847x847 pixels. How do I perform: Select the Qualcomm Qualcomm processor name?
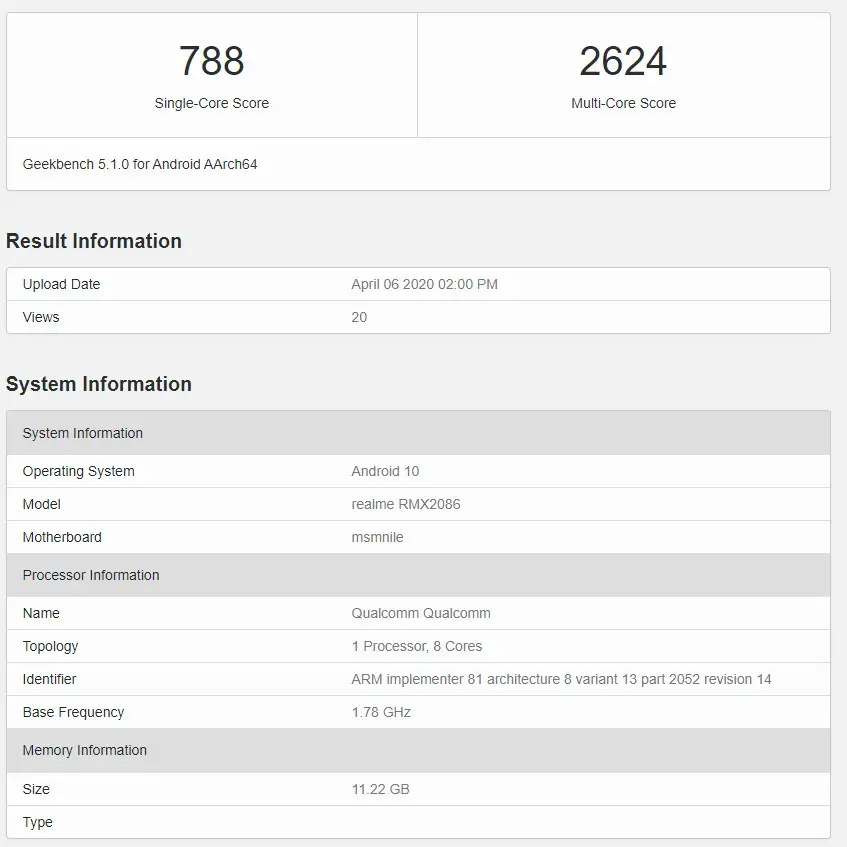(x=421, y=614)
